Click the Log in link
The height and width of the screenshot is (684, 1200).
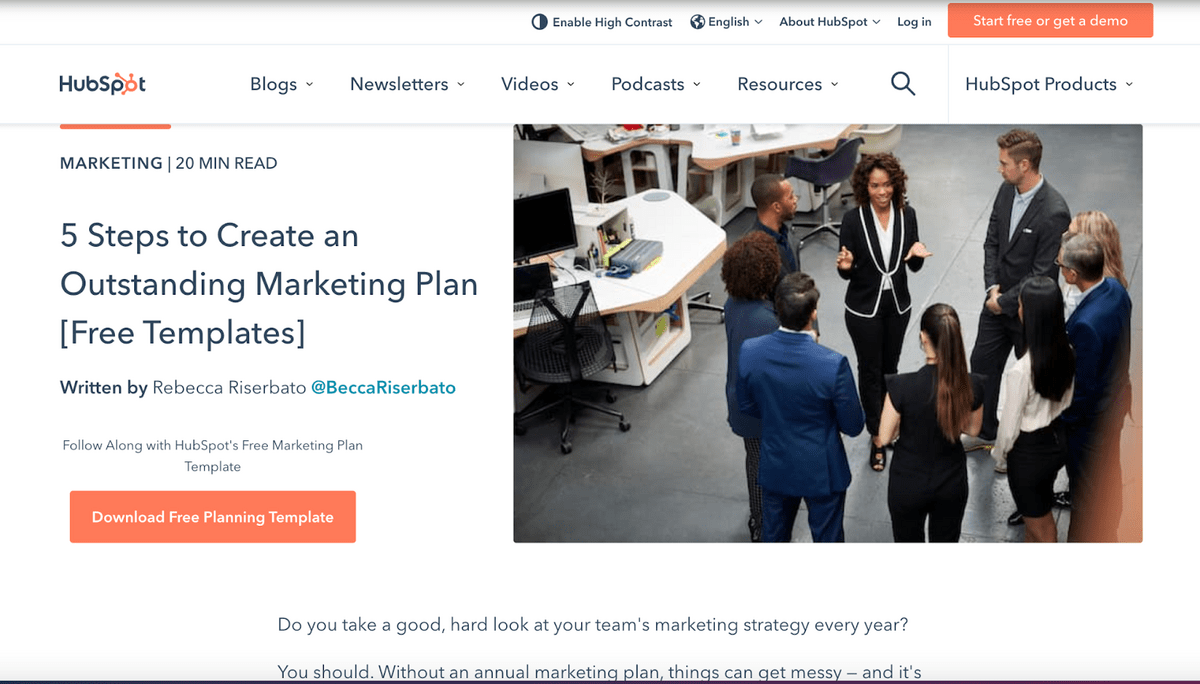[x=914, y=22]
